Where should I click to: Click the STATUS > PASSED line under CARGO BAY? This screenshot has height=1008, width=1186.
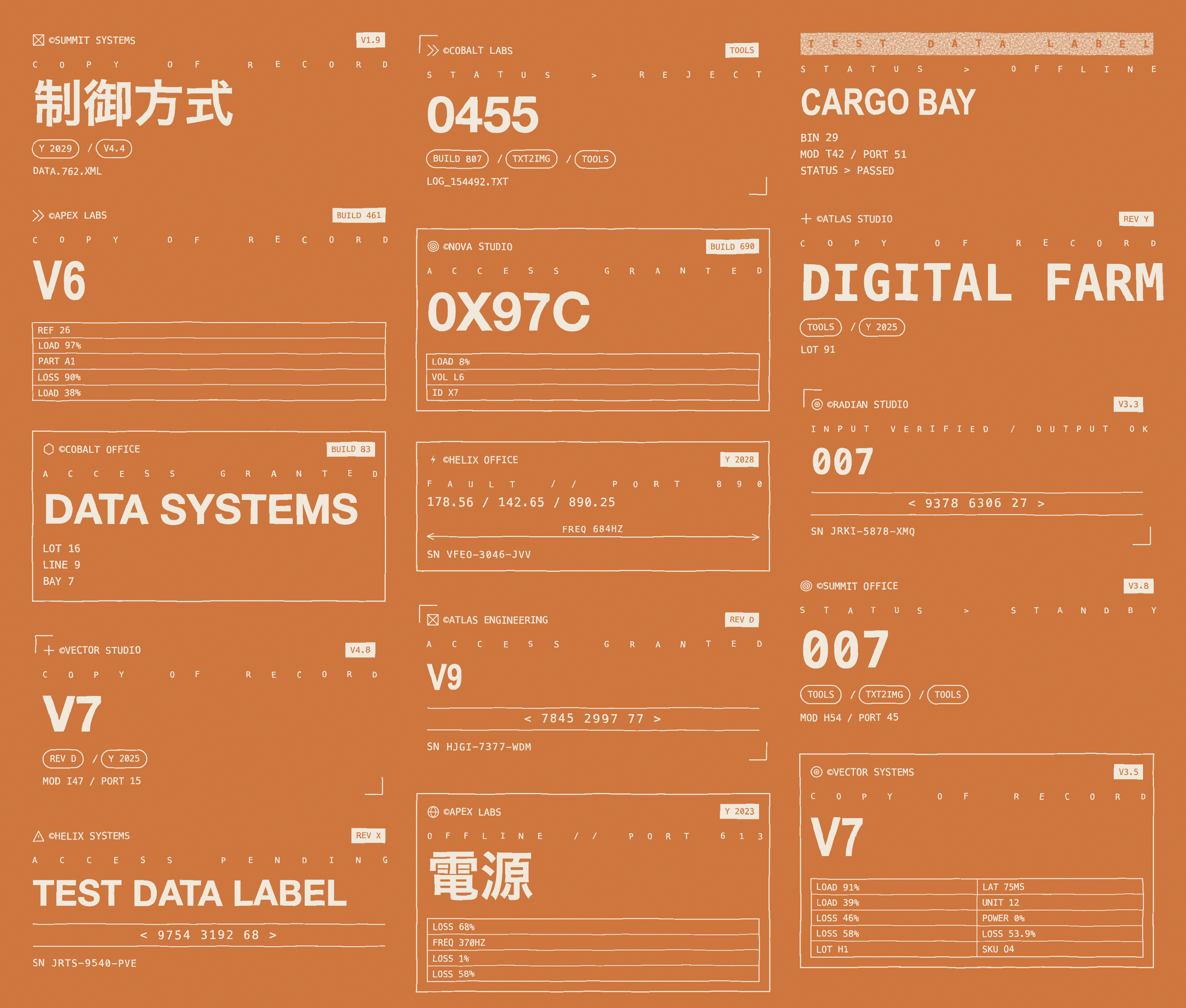[847, 171]
